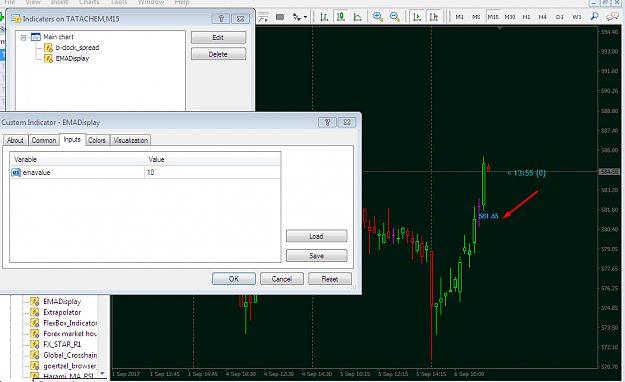Select the H4 timeframe
Viewport: 625px width, 382px height.
coord(542,17)
